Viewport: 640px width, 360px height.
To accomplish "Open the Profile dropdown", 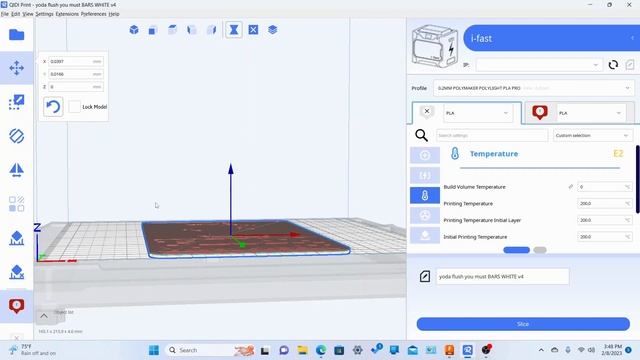I will coord(534,88).
